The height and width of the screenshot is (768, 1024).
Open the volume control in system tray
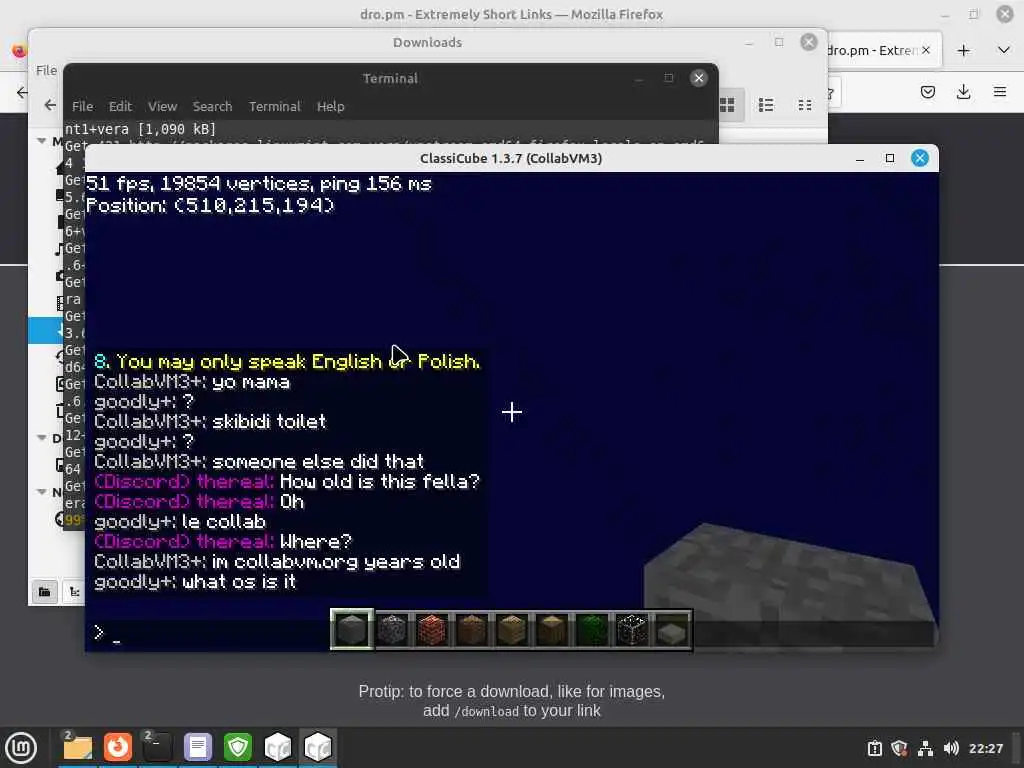click(951, 748)
